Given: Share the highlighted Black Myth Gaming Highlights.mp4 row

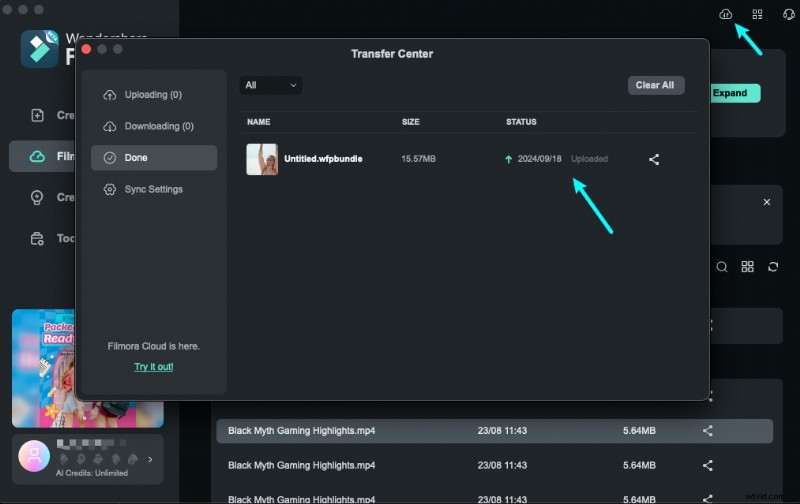Looking at the screenshot, I should coord(708,431).
